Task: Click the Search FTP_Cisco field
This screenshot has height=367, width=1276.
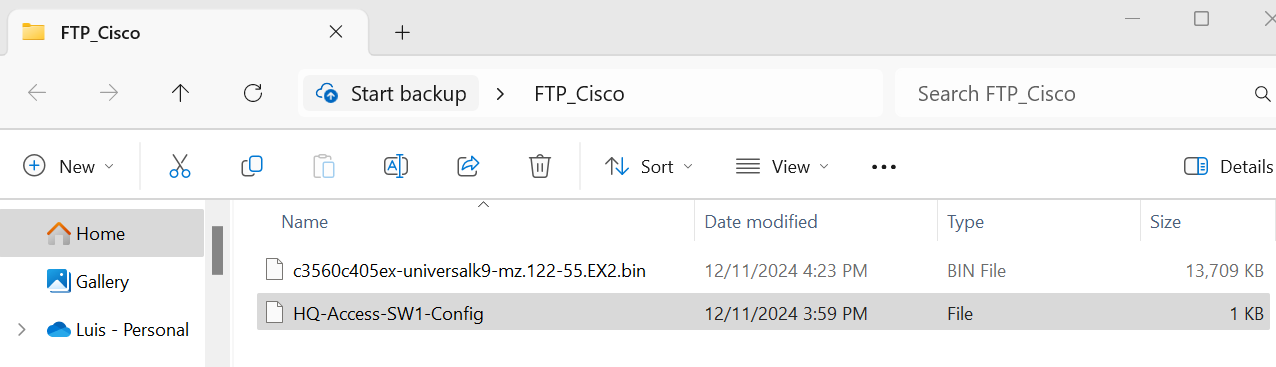Action: [1084, 94]
